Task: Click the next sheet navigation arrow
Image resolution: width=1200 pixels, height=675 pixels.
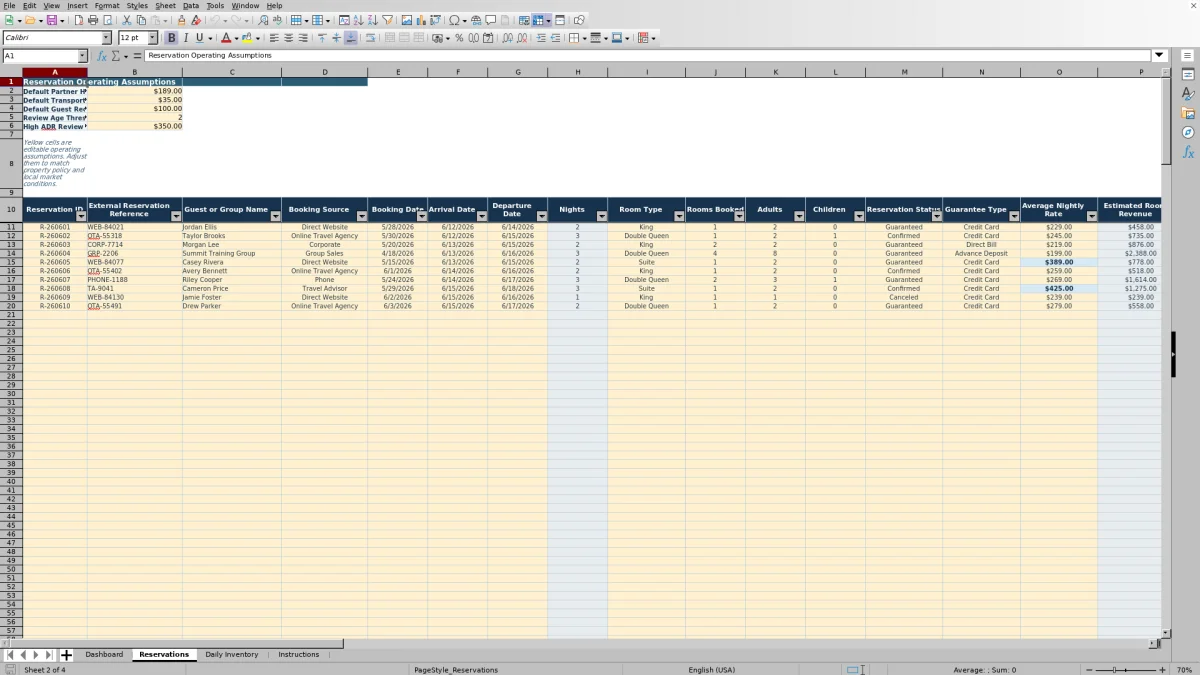Action: [36, 655]
